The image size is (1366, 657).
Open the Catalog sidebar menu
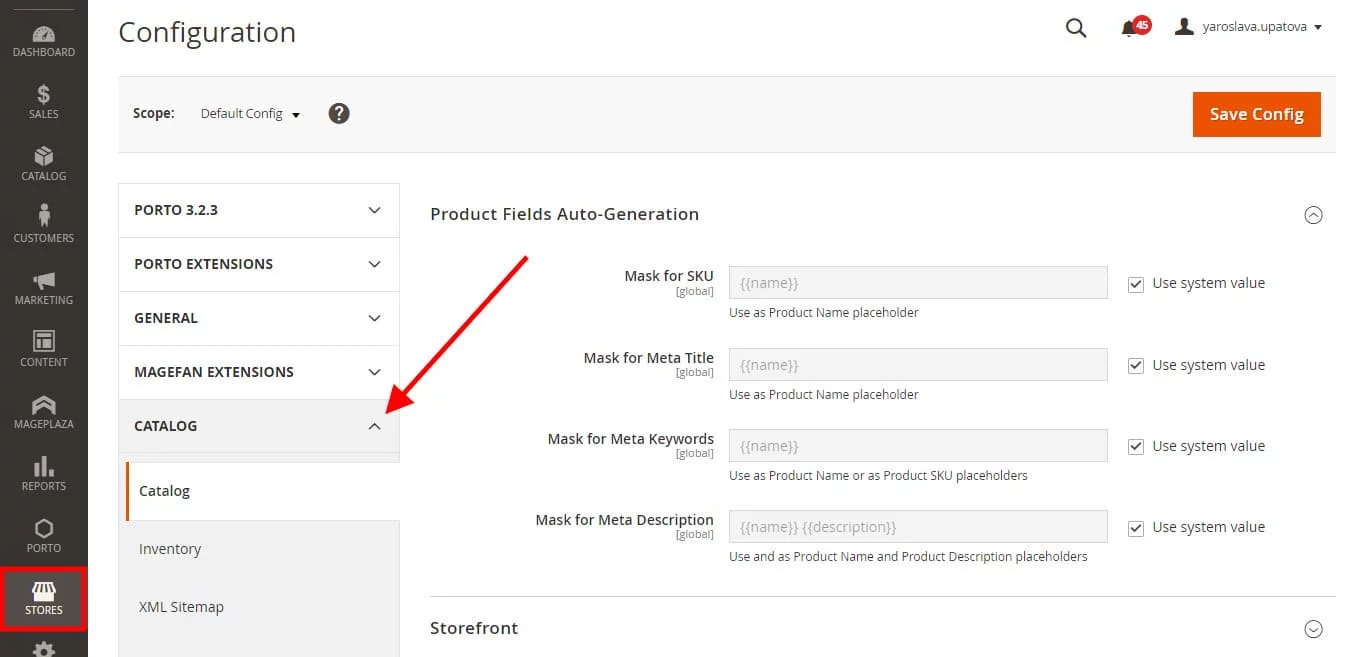[43, 165]
